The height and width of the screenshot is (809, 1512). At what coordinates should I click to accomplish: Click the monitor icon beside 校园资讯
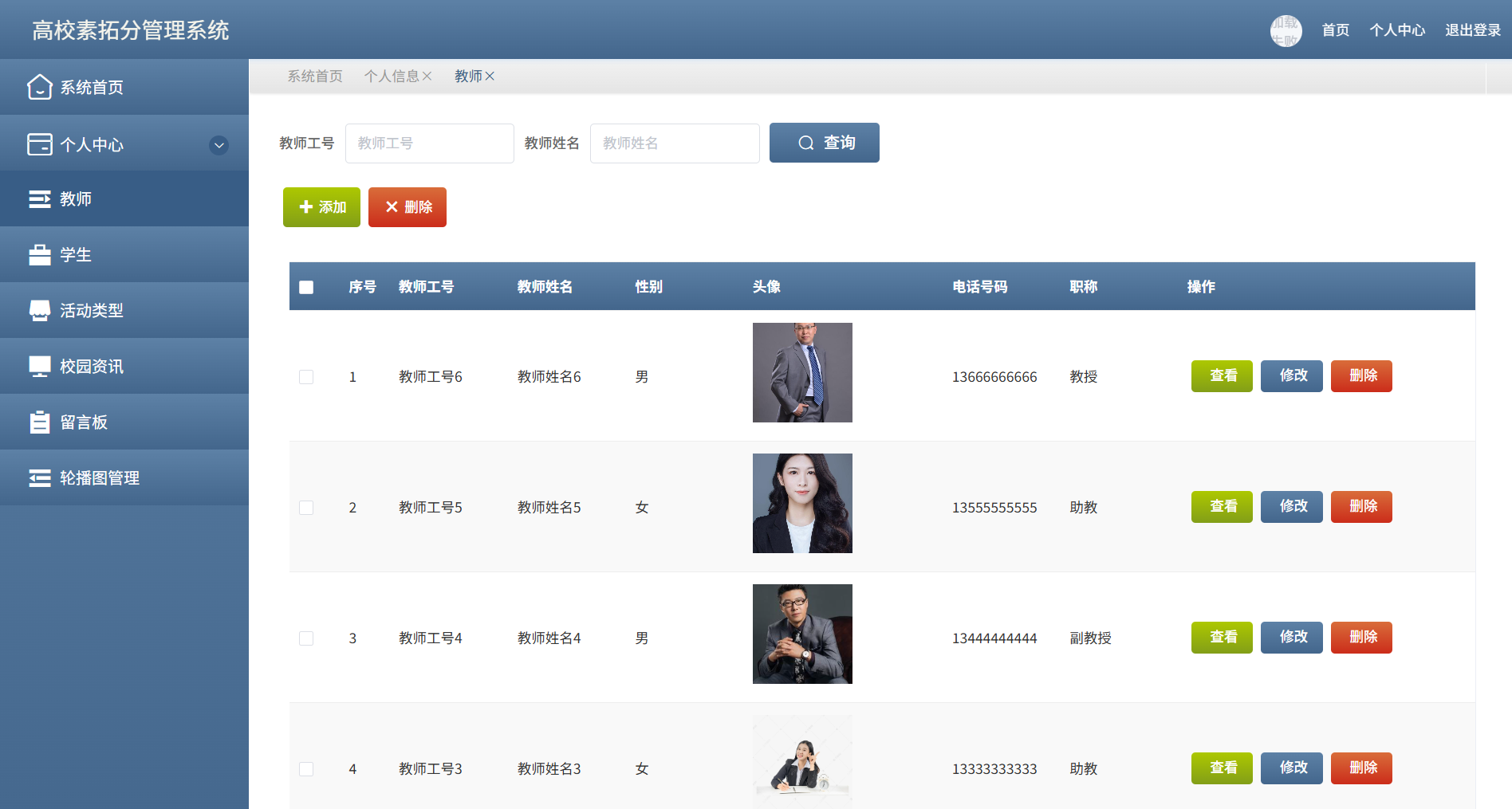pyautogui.click(x=39, y=366)
